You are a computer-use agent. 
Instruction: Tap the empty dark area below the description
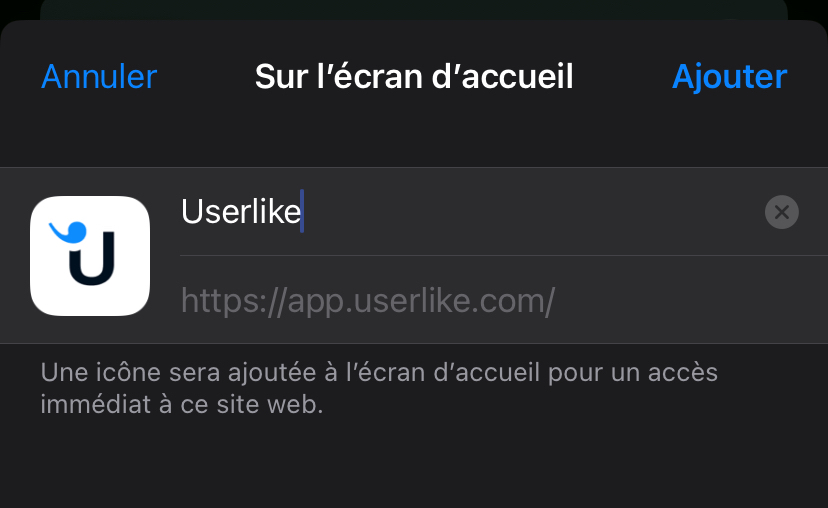(x=414, y=465)
